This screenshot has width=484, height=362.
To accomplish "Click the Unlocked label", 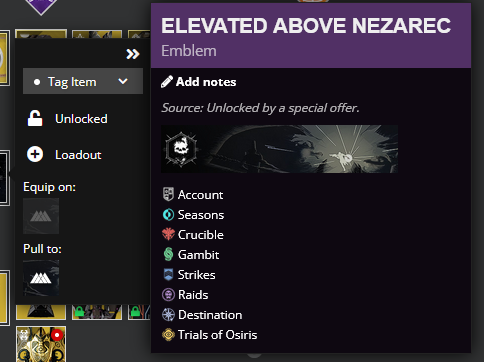I will coord(81,119).
